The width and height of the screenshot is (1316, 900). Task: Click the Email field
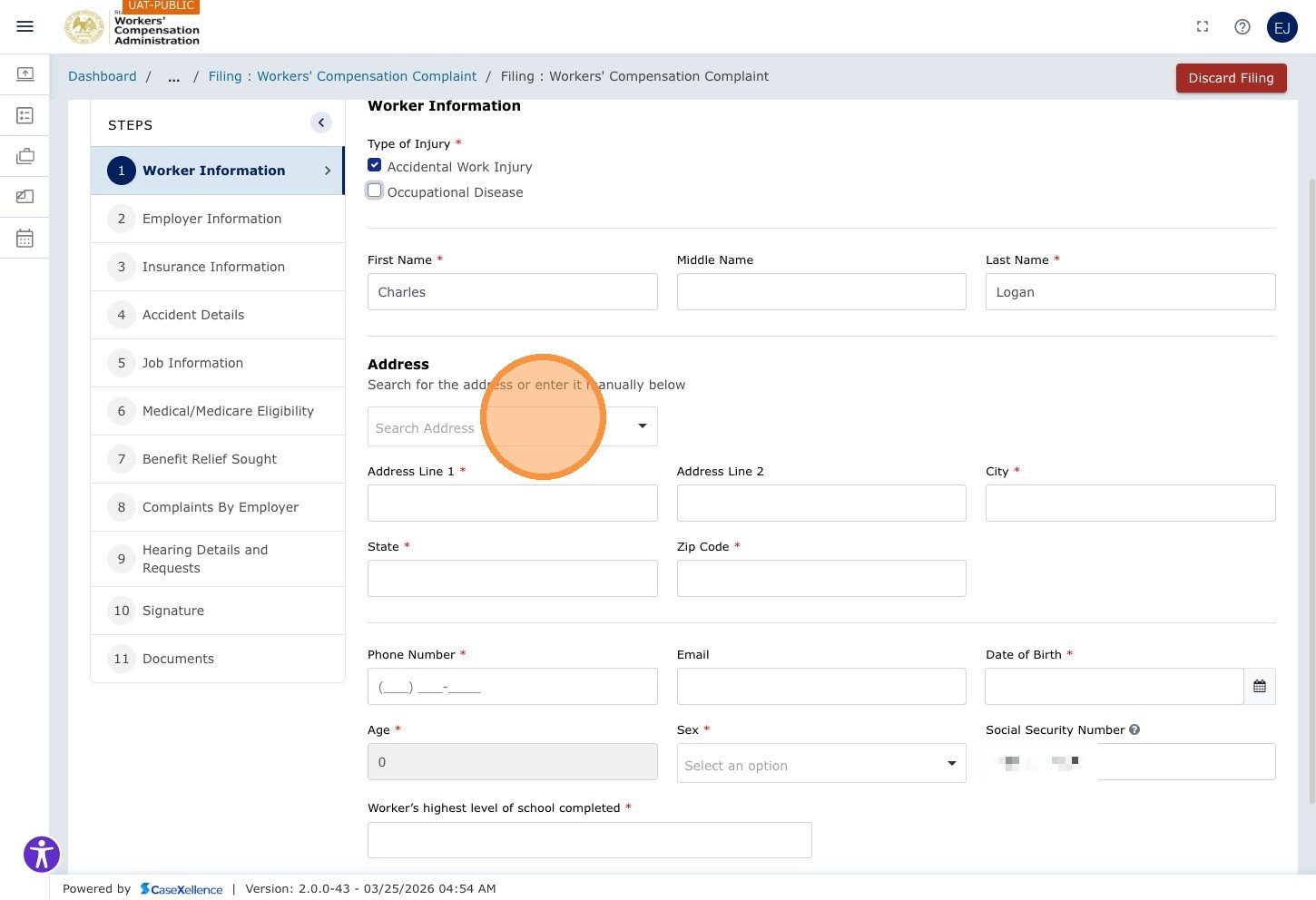821,687
